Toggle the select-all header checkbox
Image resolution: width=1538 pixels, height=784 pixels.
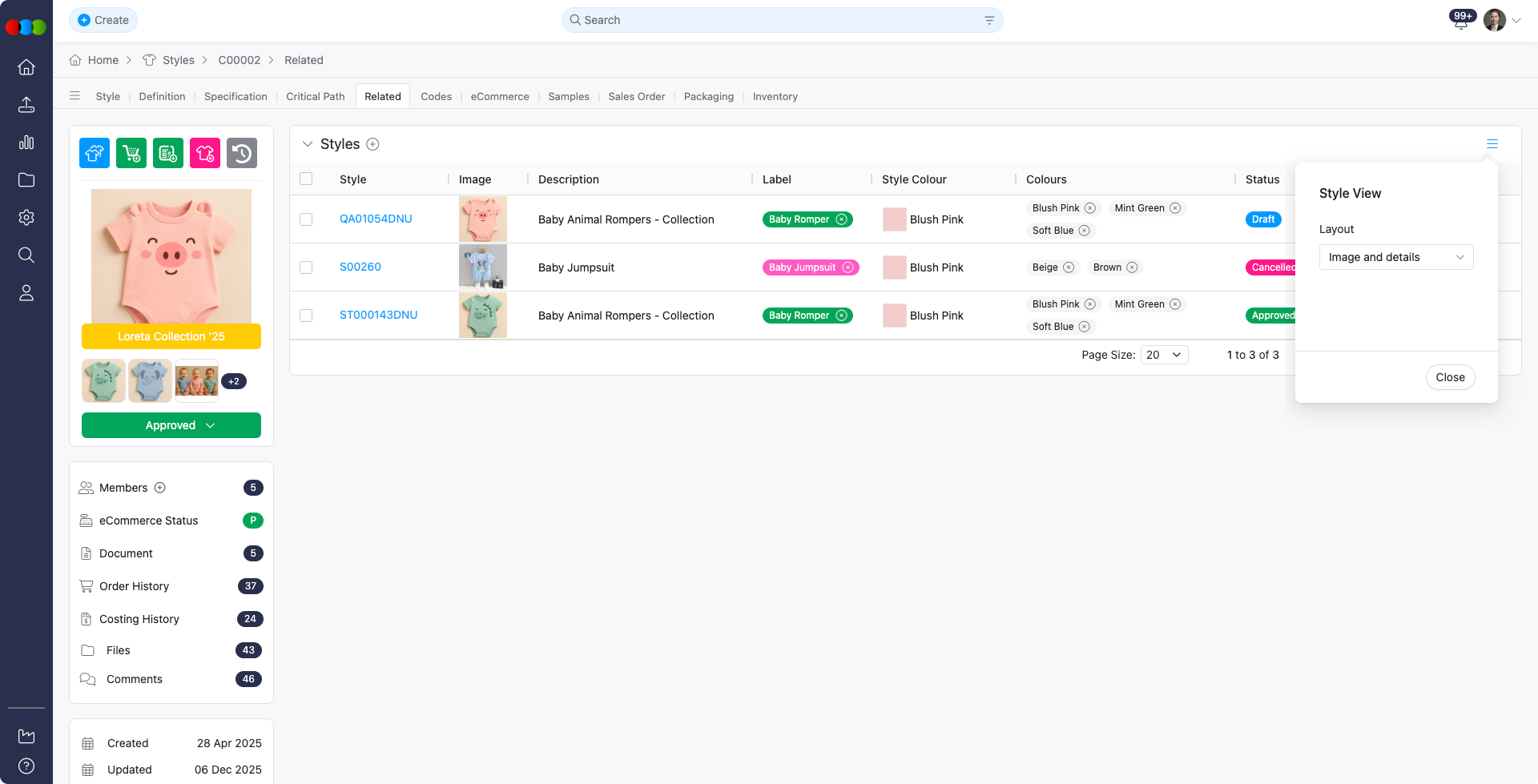tap(306, 179)
